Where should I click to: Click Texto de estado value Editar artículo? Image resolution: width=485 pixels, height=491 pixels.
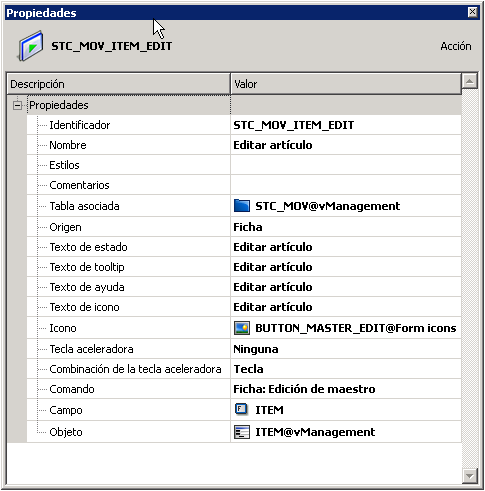[x=273, y=247]
